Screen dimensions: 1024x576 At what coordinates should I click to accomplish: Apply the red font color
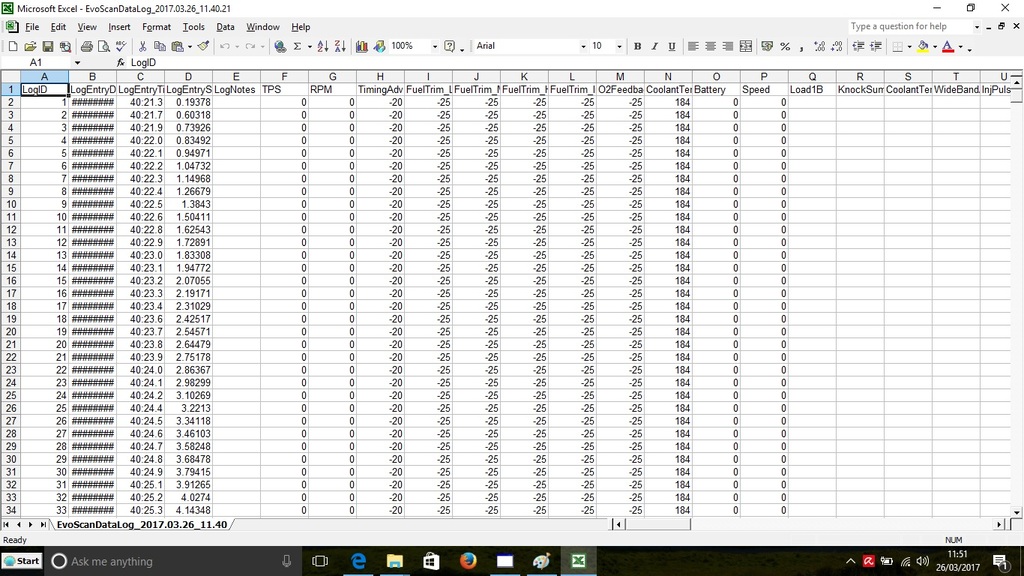[x=948, y=46]
